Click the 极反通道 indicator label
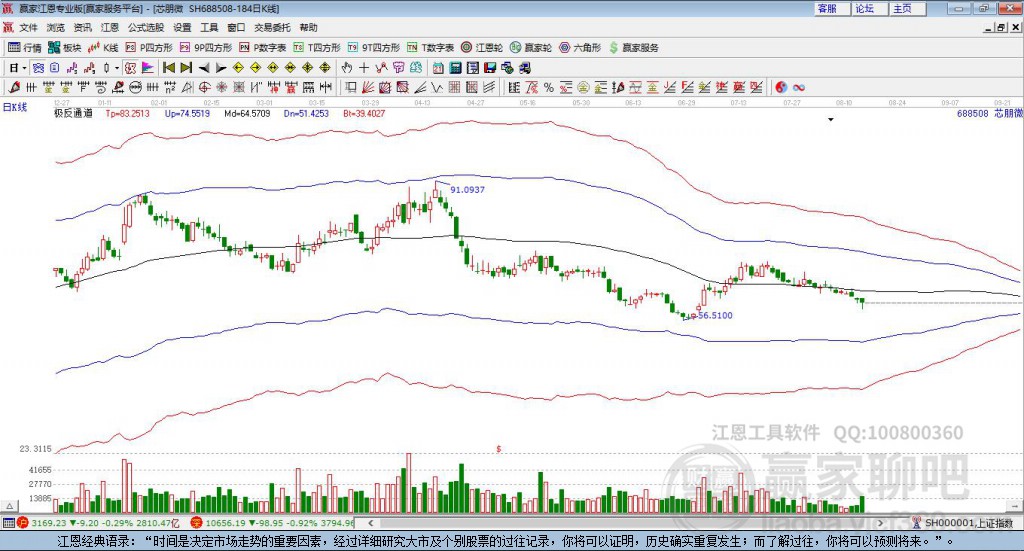 tap(73, 114)
